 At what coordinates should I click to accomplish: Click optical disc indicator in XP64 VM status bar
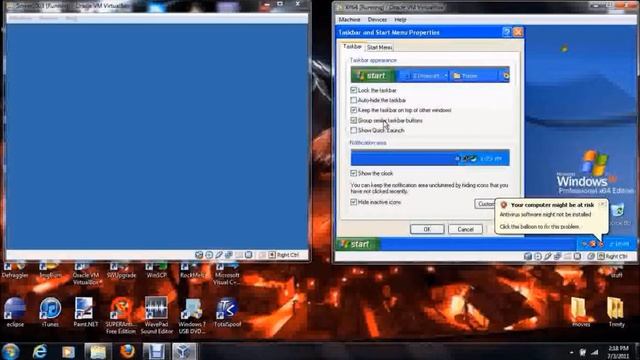point(538,256)
